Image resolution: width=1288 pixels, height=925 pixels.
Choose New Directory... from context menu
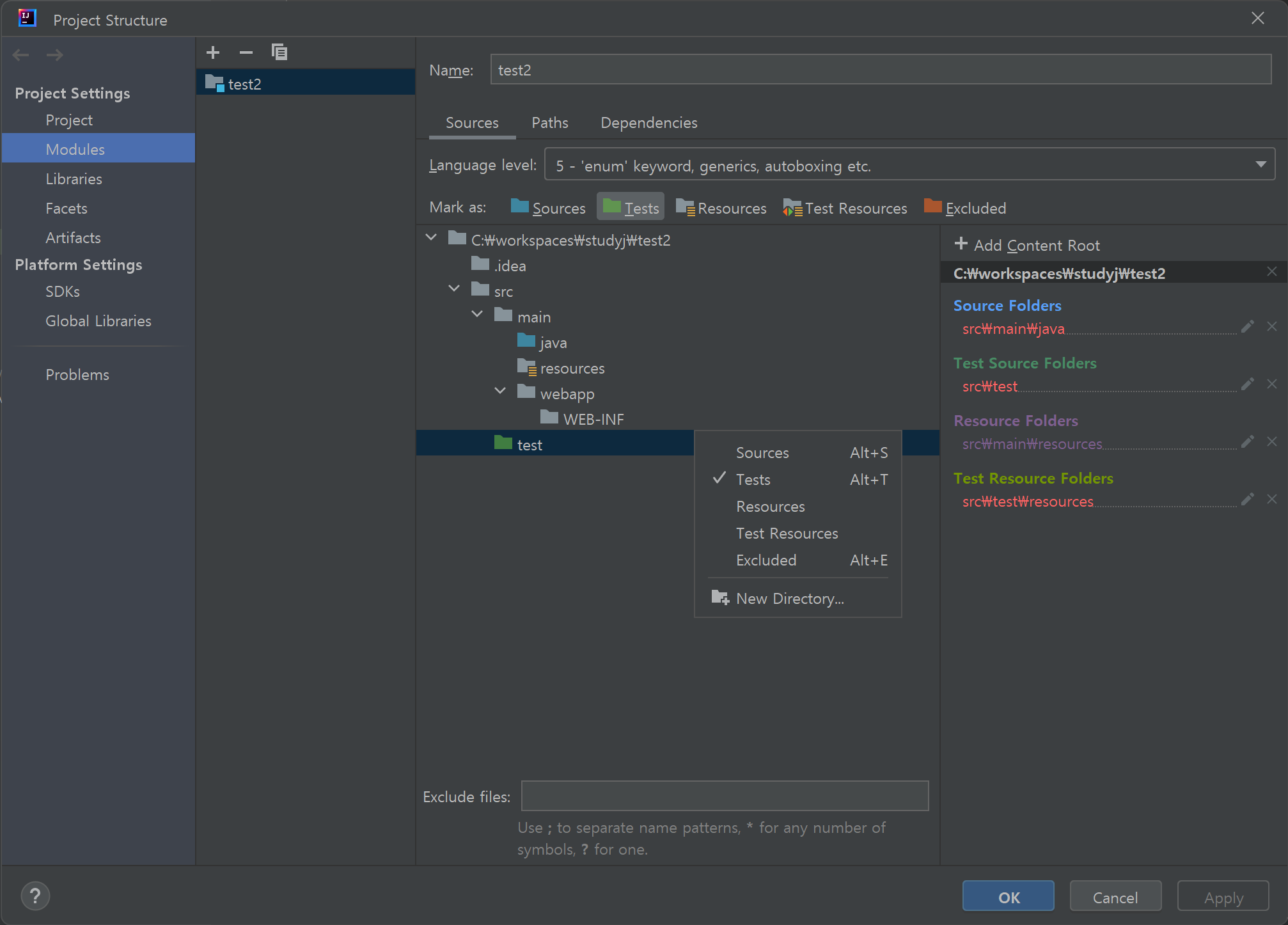tap(790, 599)
